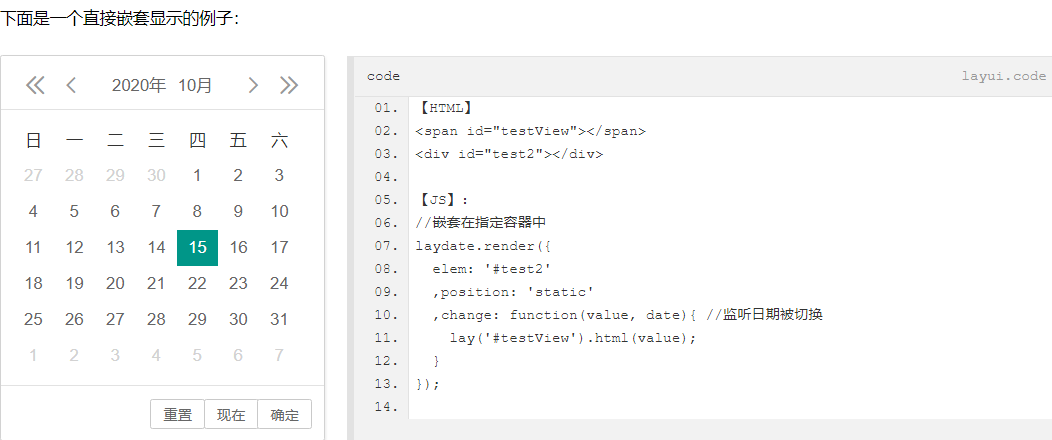Select date 22 in calendar
Image resolution: width=1052 pixels, height=440 pixels.
(197, 283)
